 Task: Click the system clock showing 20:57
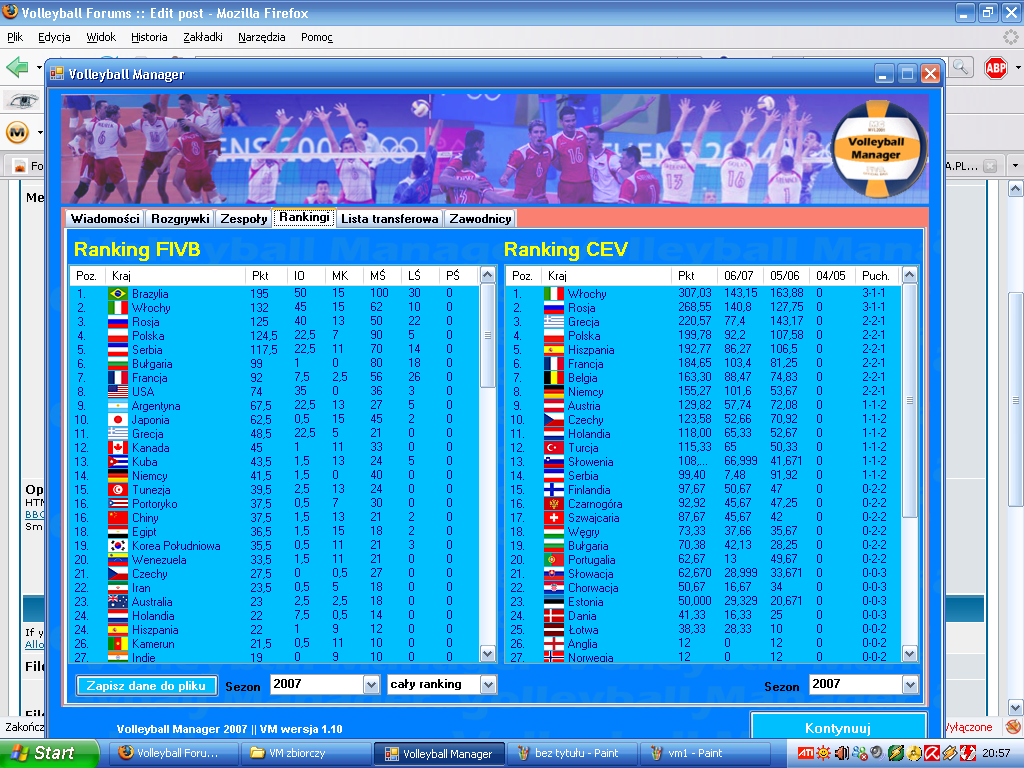pyautogui.click(x=996, y=753)
